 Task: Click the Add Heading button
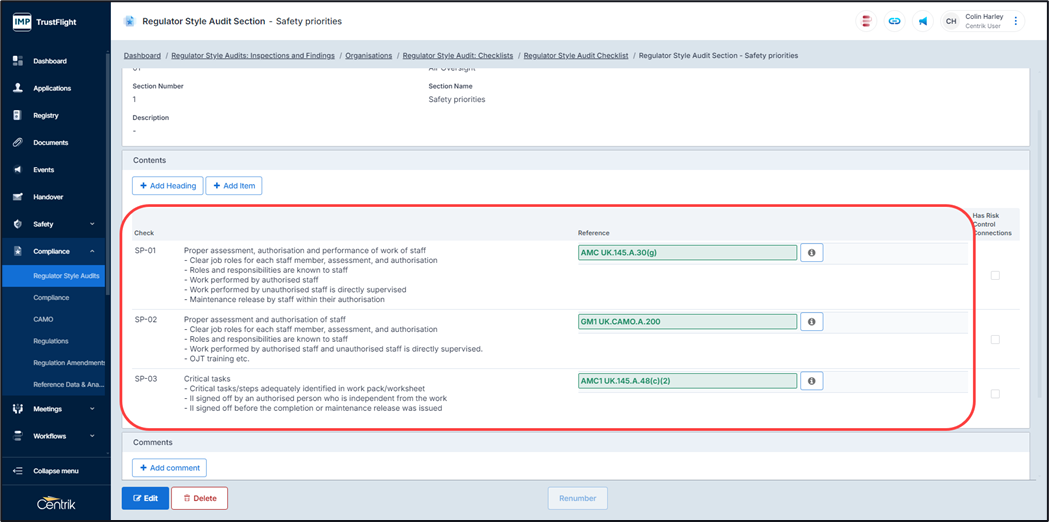[x=167, y=186]
